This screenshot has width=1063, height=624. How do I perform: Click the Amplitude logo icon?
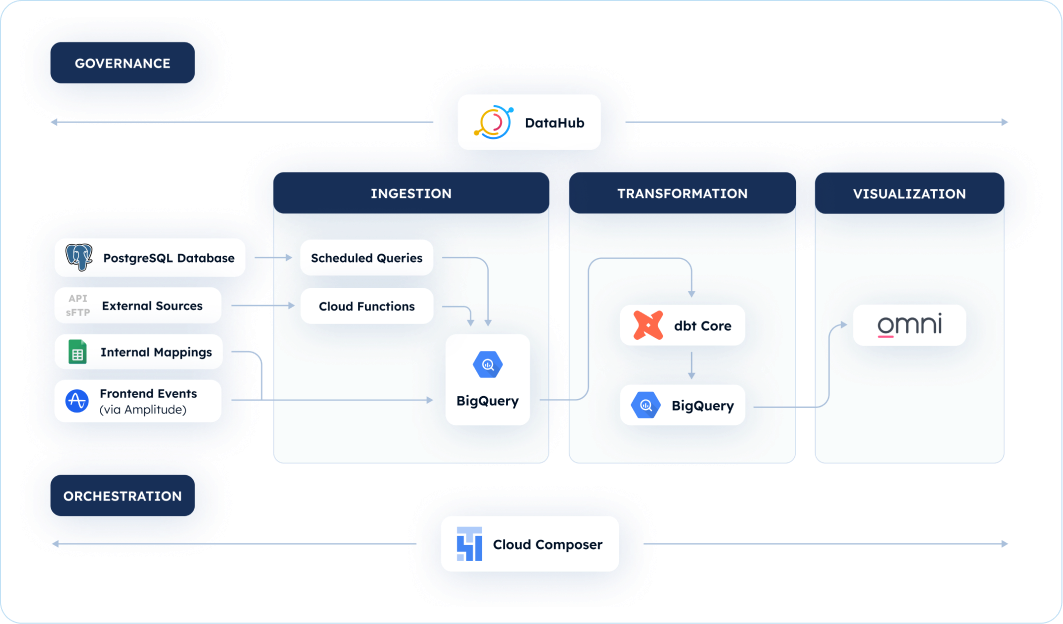coord(77,401)
